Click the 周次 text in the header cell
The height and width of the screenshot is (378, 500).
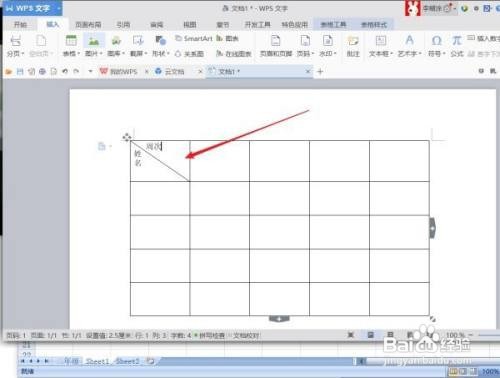point(154,146)
